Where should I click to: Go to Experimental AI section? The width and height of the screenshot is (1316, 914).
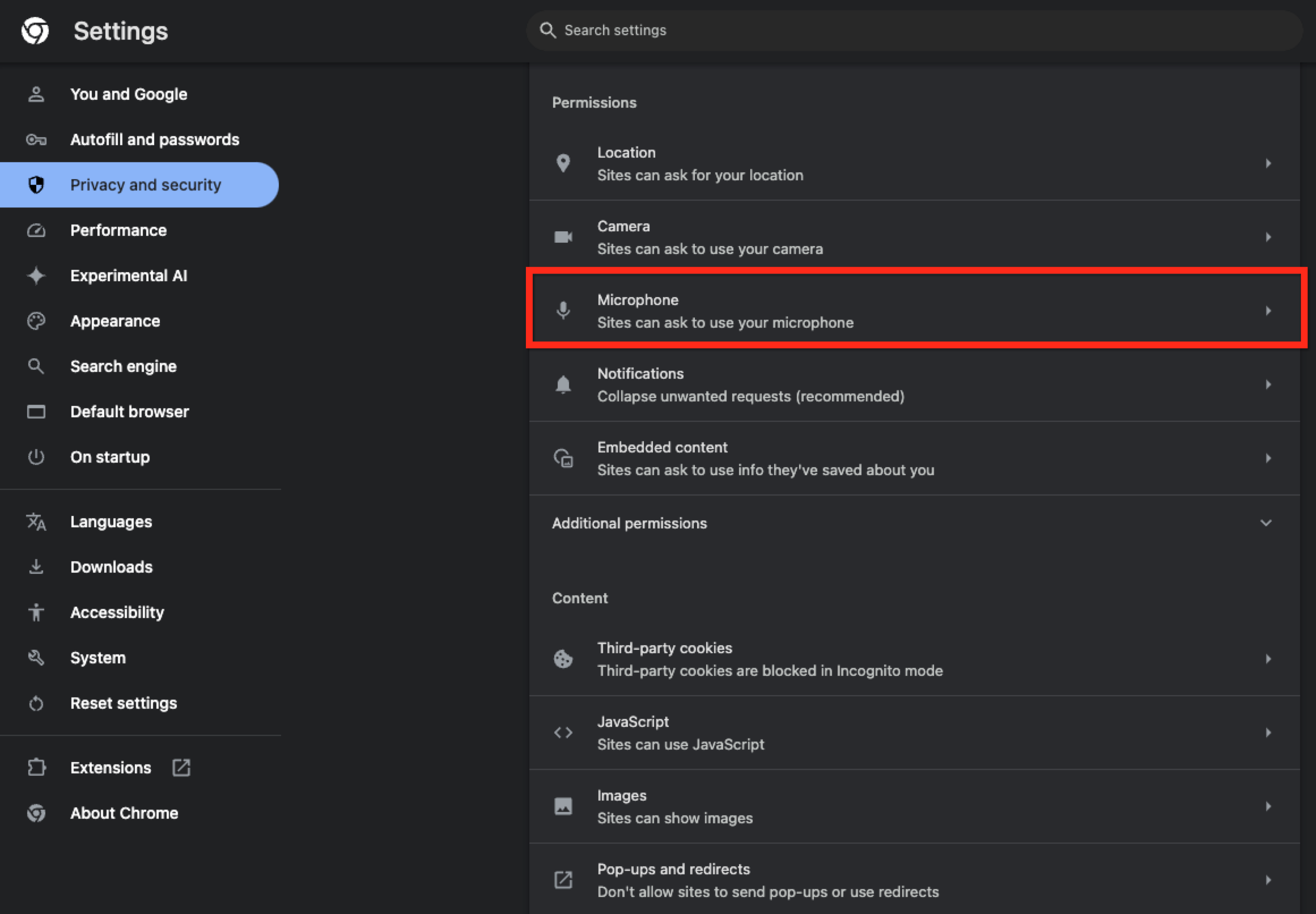(129, 276)
